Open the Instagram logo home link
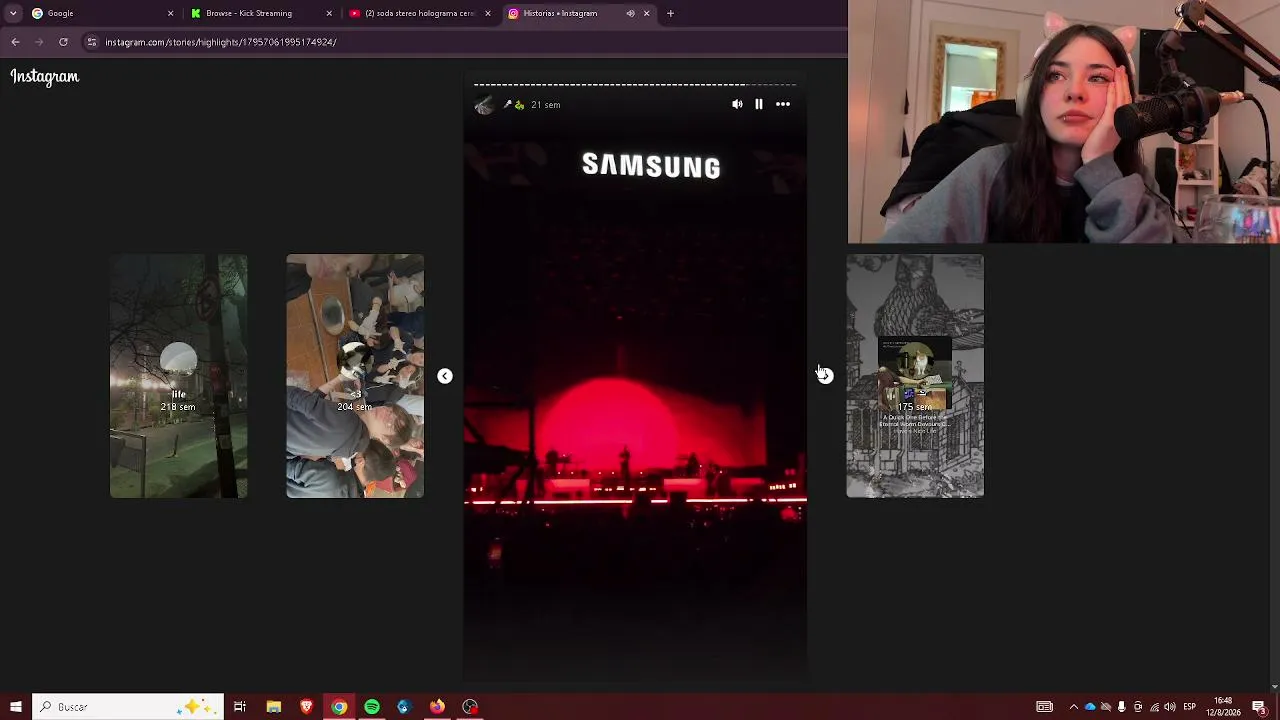1280x720 pixels. [45, 77]
